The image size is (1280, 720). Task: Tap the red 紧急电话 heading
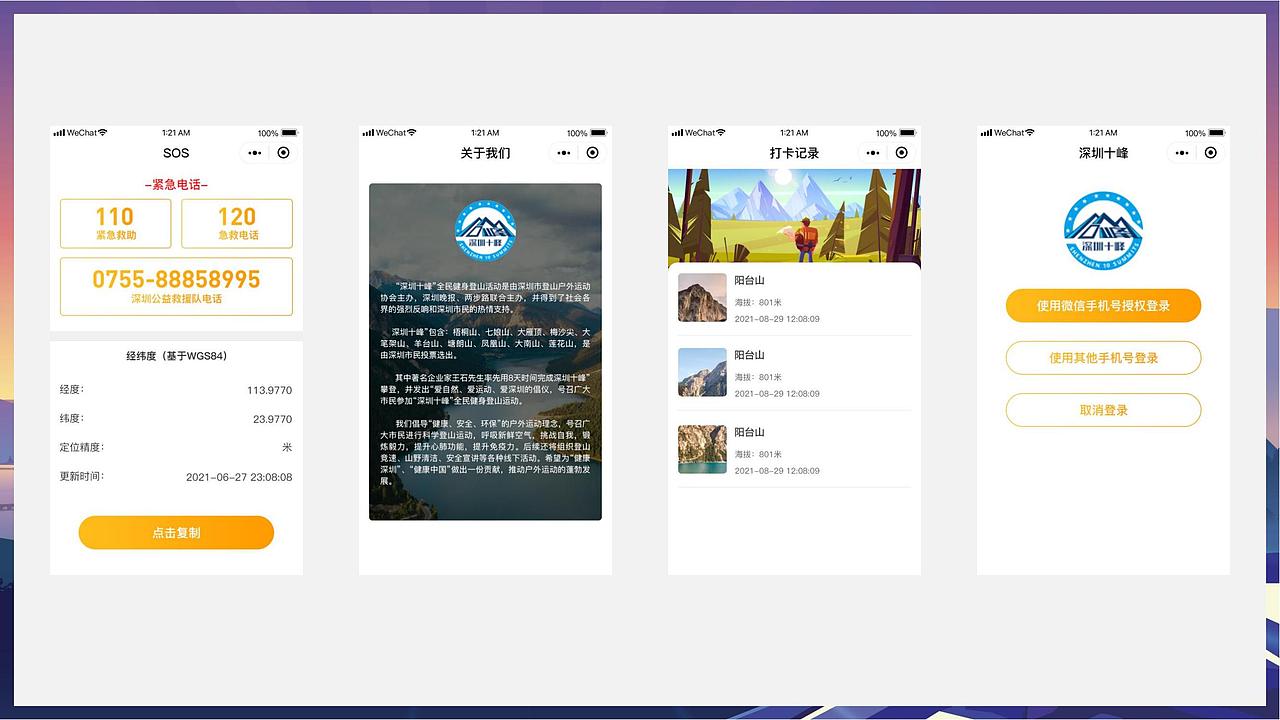coord(176,185)
